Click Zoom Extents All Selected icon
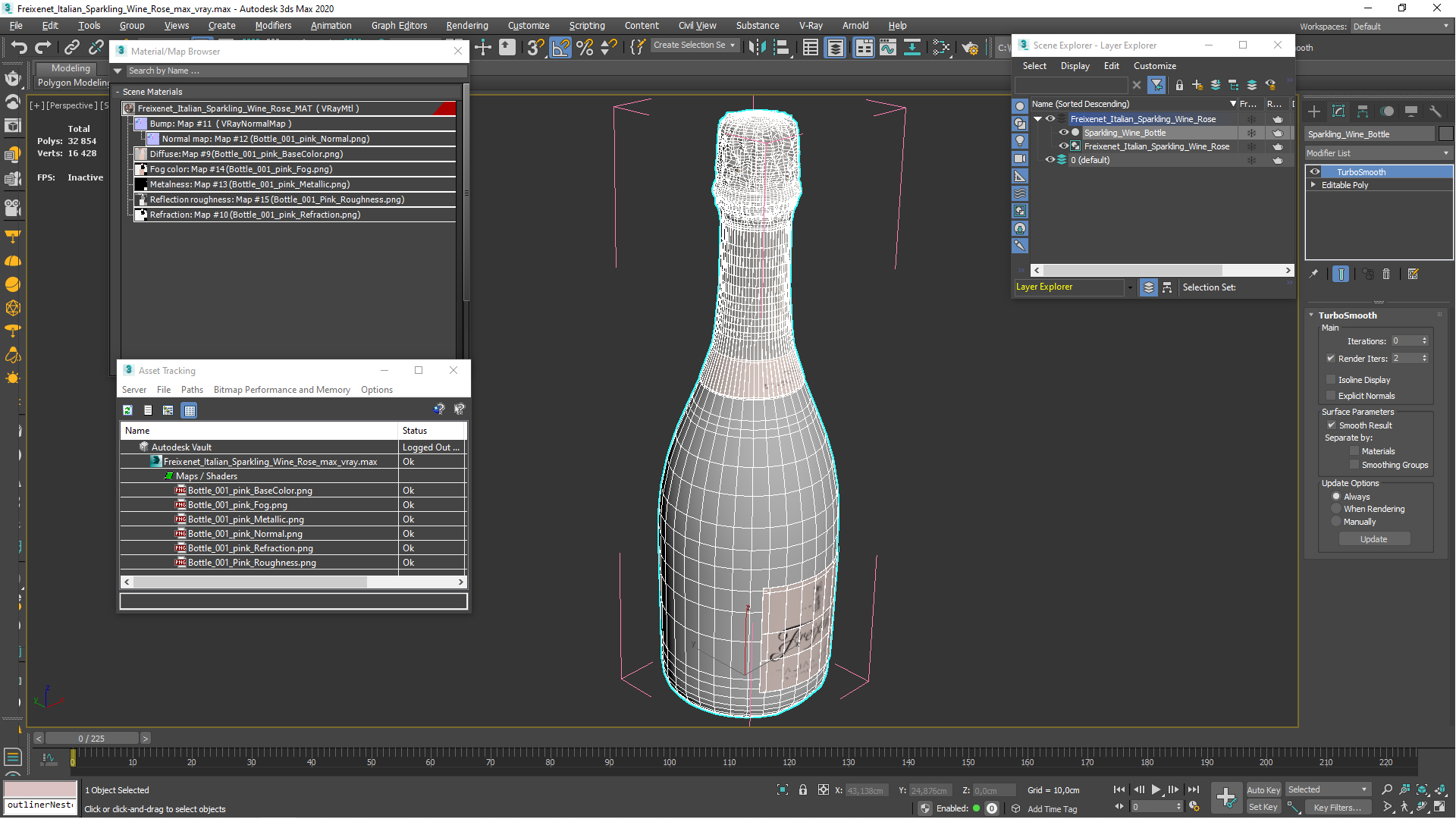The image size is (1456, 819). point(1439,790)
